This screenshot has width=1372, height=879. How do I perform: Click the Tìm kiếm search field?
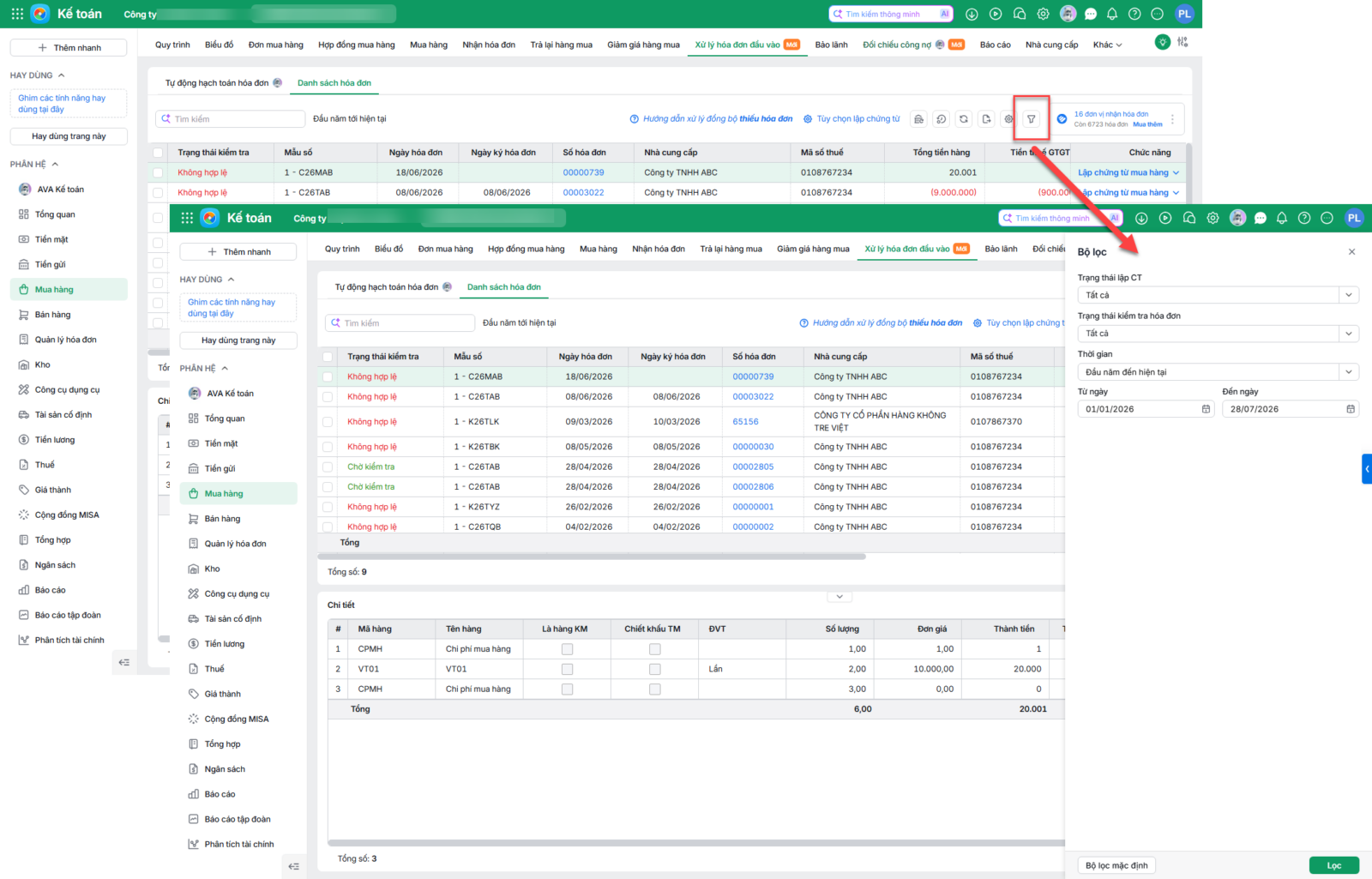coord(400,323)
